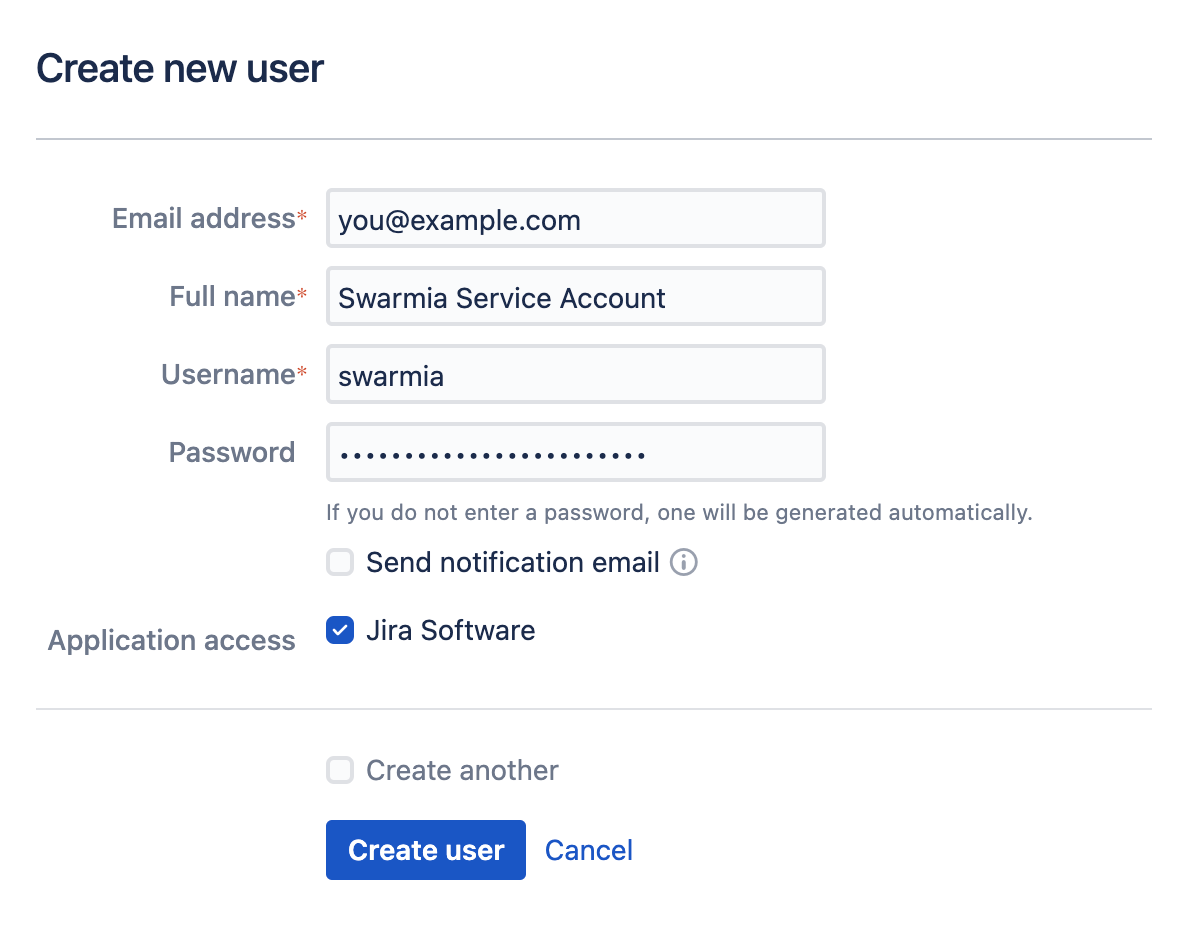Focus the Email address input field

click(575, 219)
